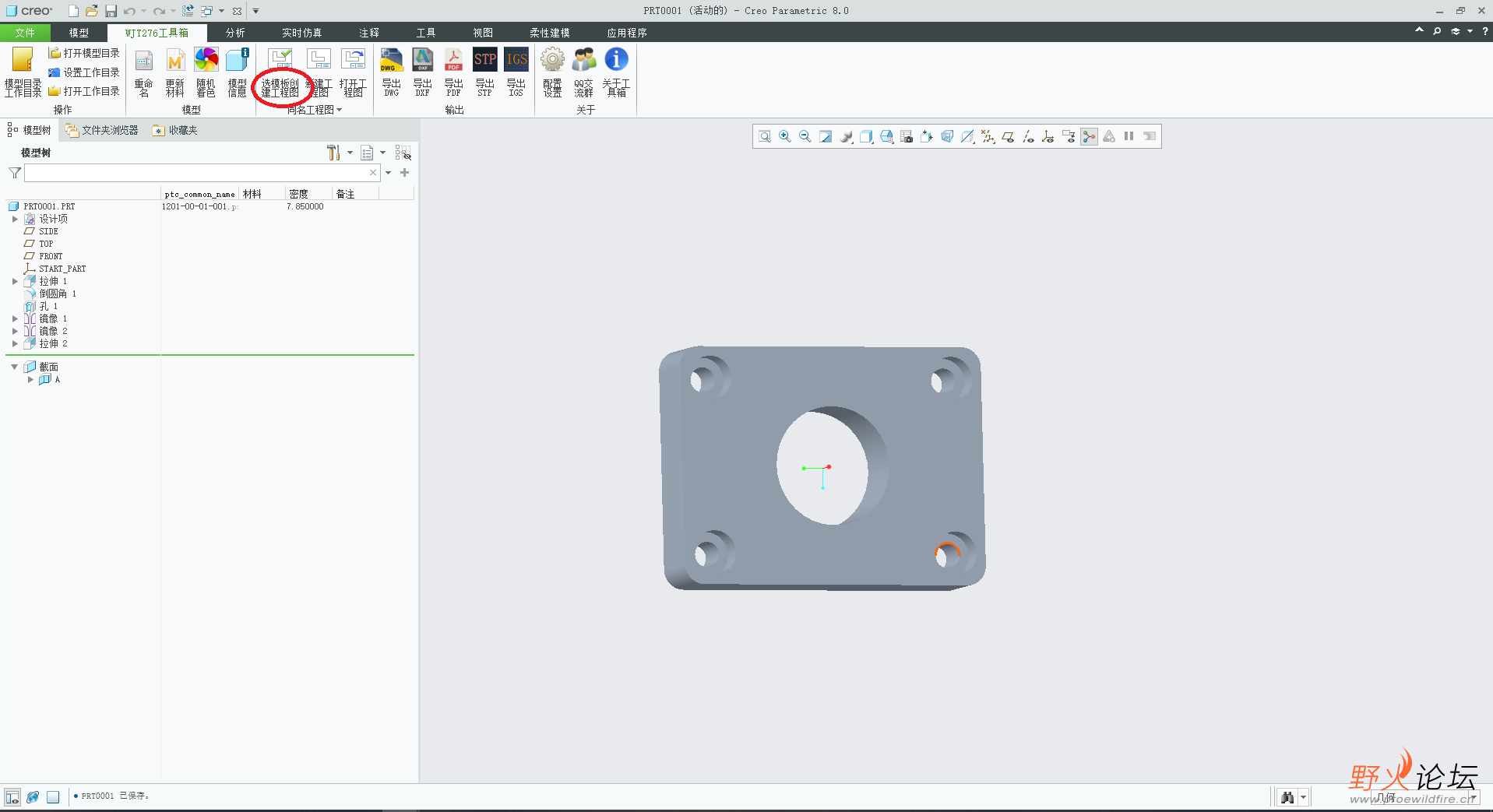Image resolution: width=1493 pixels, height=812 pixels.
Task: Click Model Directory / Working Directory large icon
Action: point(23,72)
